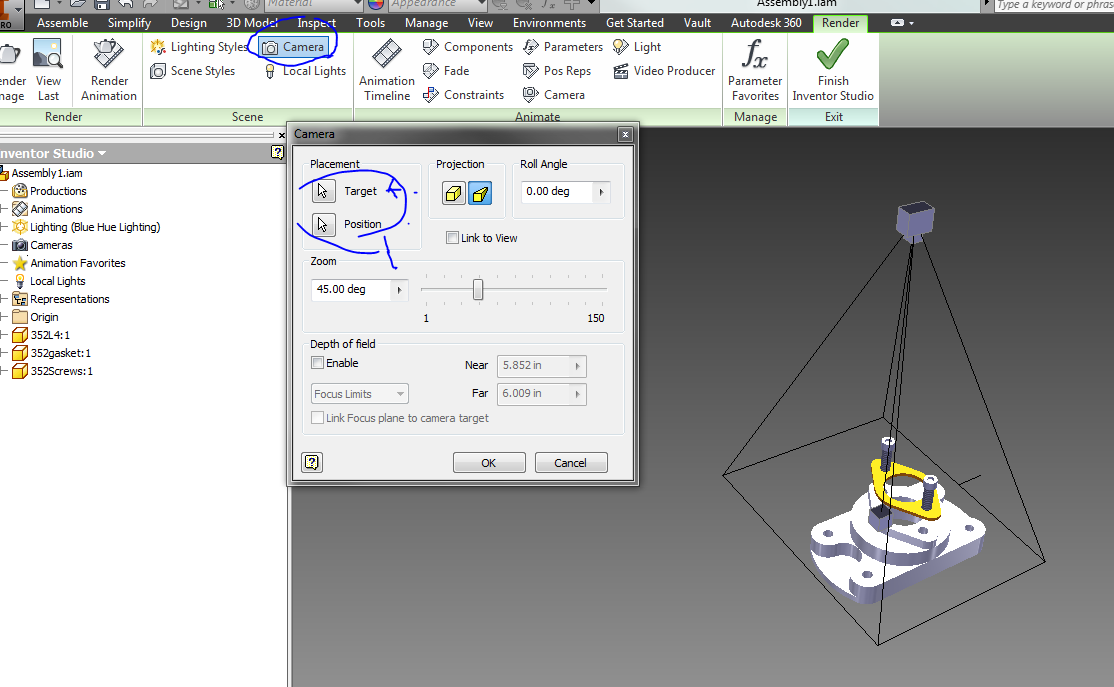Open Scene Styles
Image resolution: width=1114 pixels, height=687 pixels.
tap(199, 70)
